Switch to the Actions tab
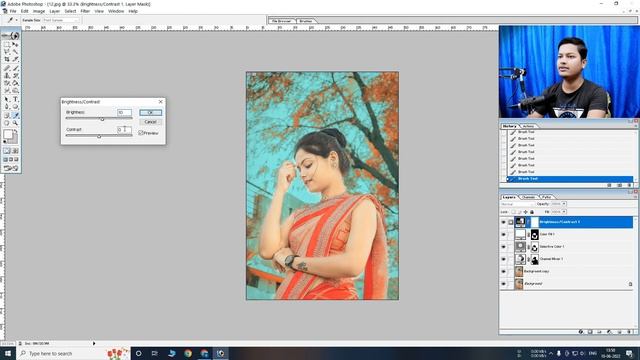Image resolution: width=640 pixels, height=360 pixels. (528, 126)
